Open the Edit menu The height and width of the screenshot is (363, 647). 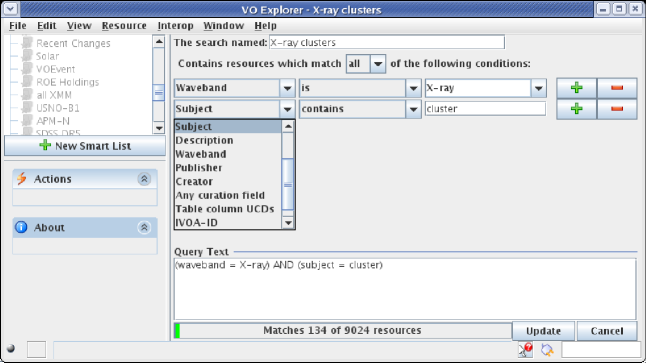click(47, 26)
